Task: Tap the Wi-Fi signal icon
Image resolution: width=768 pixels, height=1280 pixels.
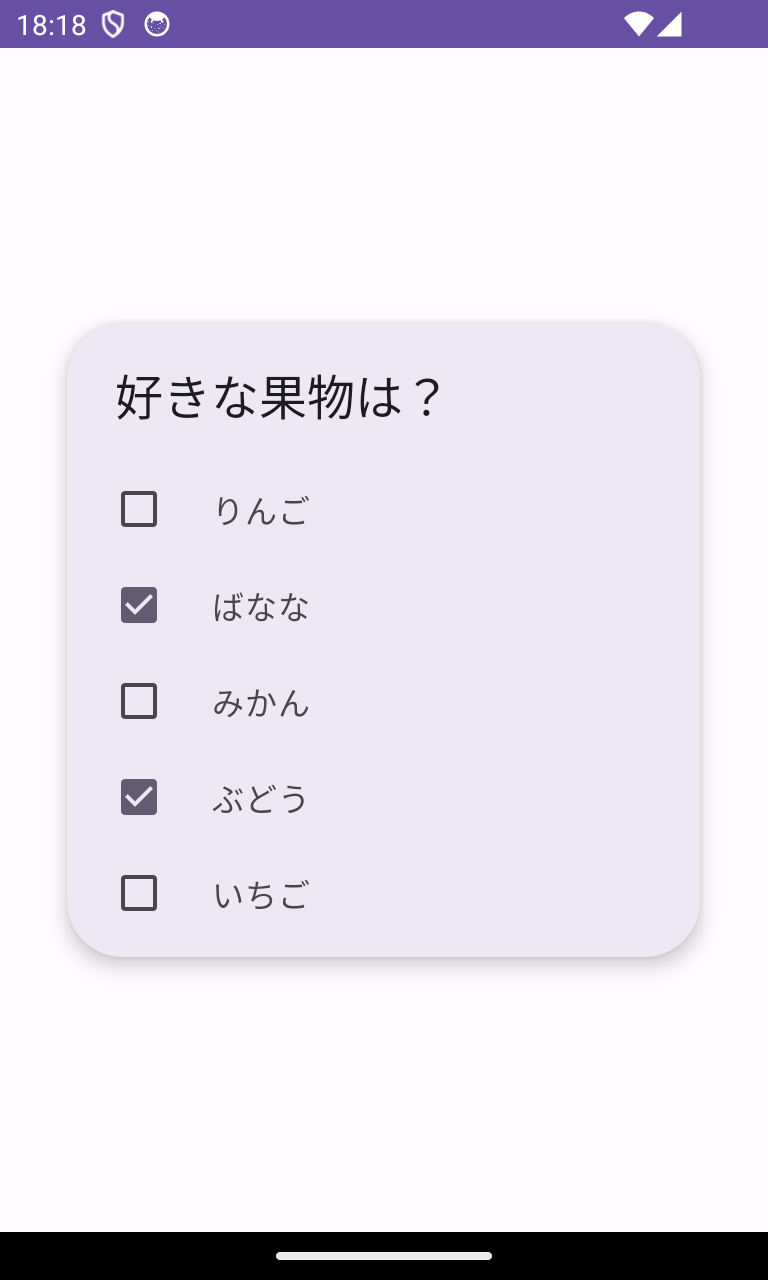Action: 638,24
